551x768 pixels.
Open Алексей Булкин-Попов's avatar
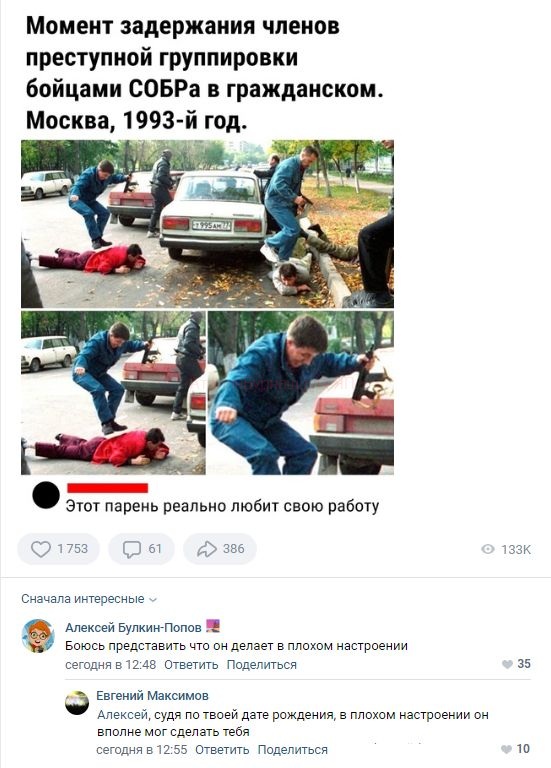point(38,636)
